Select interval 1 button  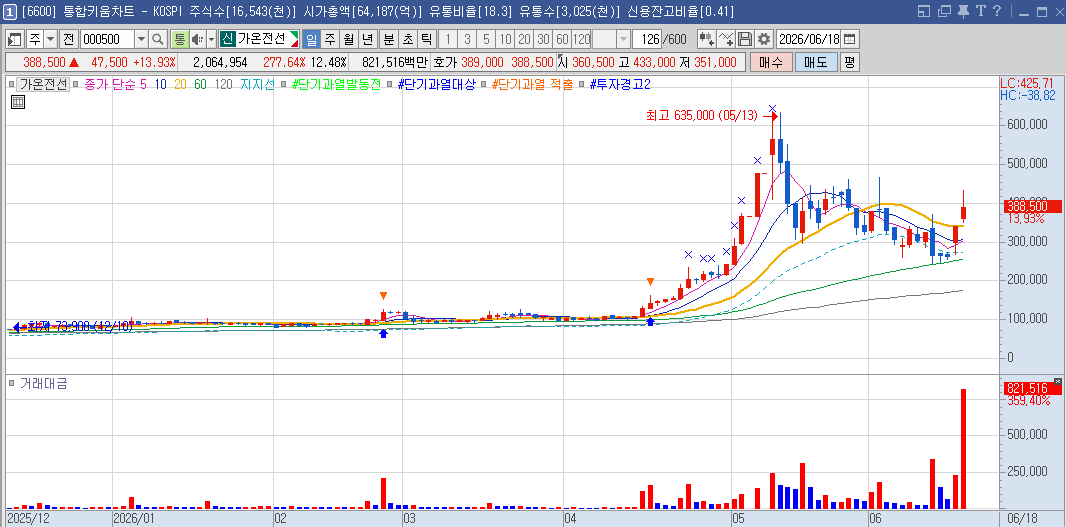(448, 39)
